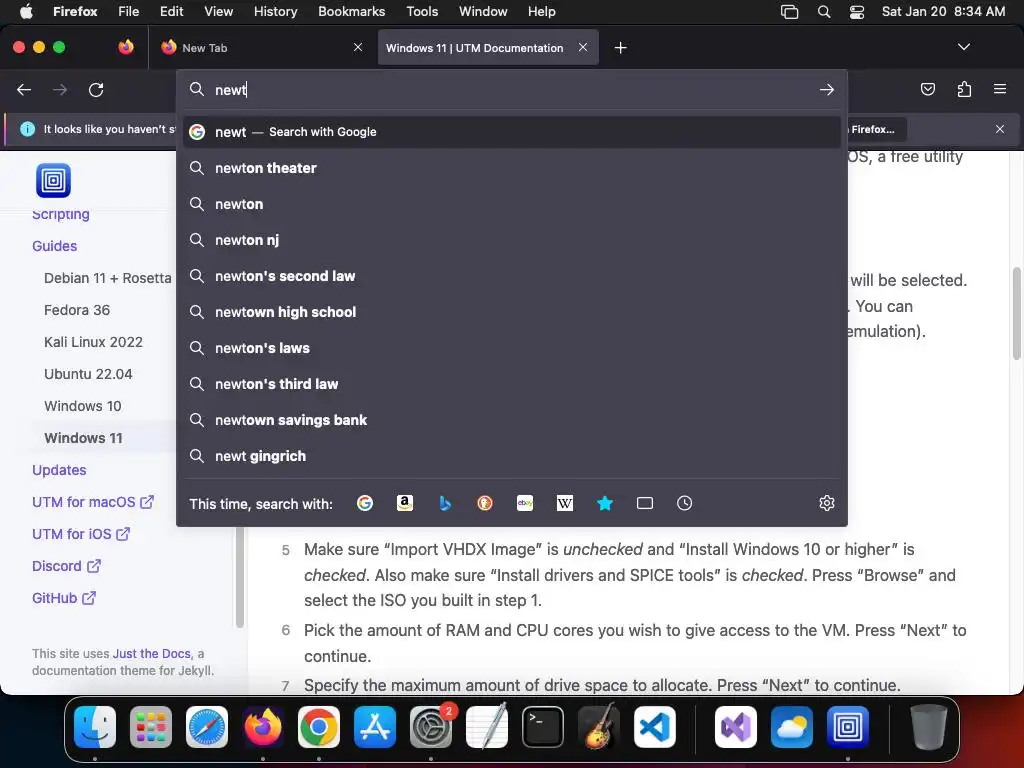The width and height of the screenshot is (1024, 768).
Task: Open the Kali Linux 2022 guide
Action: [93, 342]
